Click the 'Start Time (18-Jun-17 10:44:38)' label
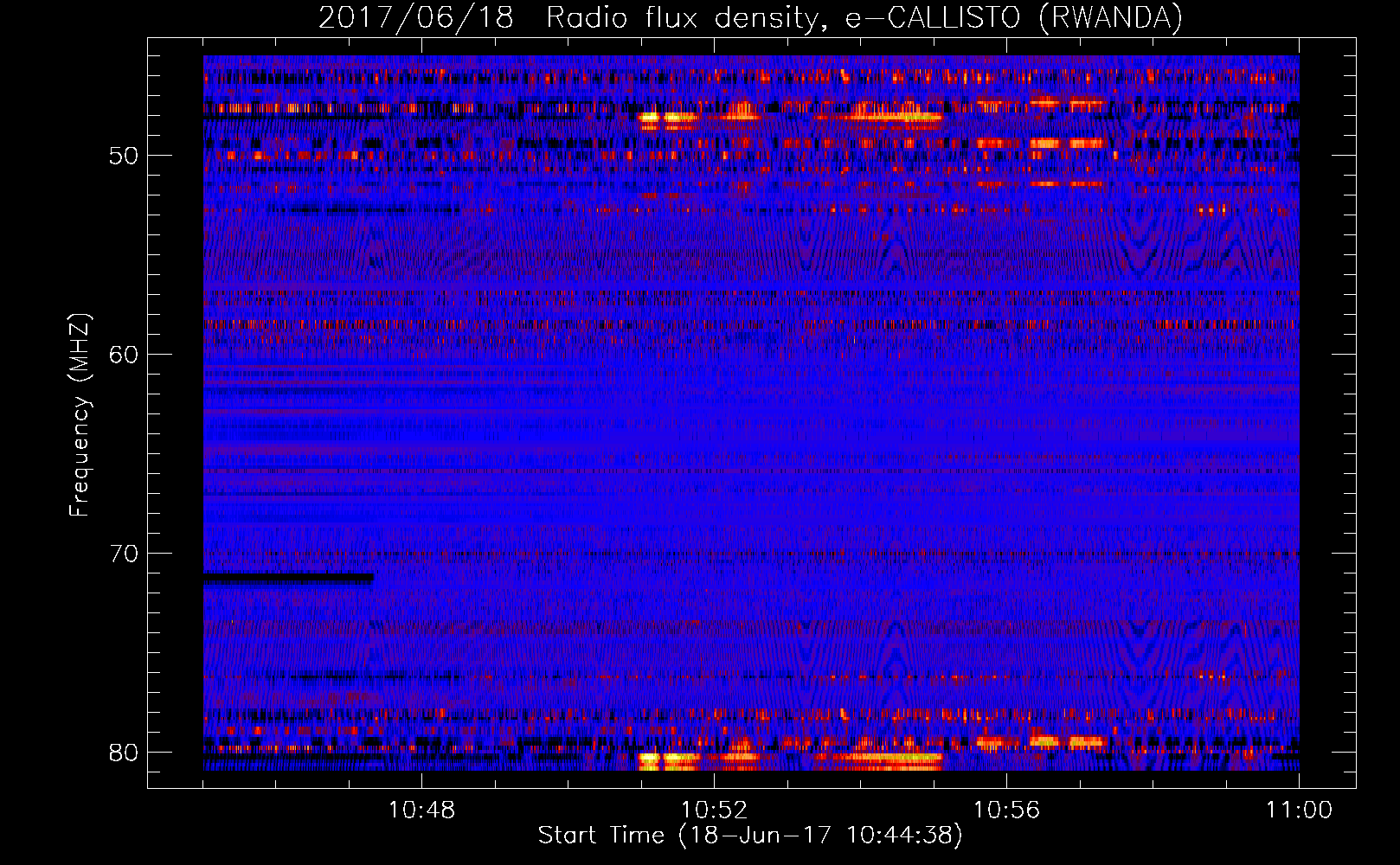Image resolution: width=1400 pixels, height=865 pixels. (750, 836)
